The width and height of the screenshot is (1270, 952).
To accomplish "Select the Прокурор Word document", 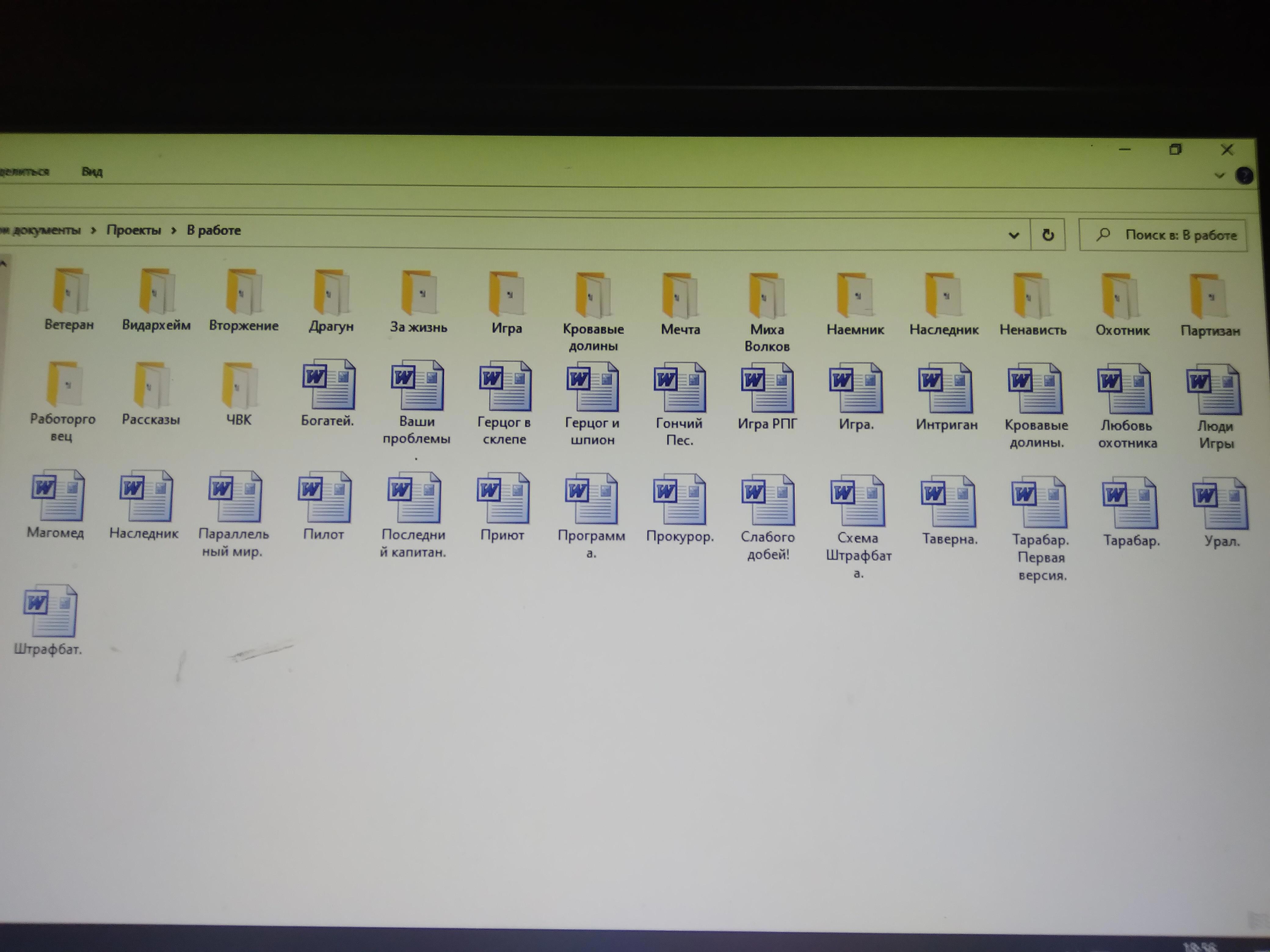I will [680, 500].
